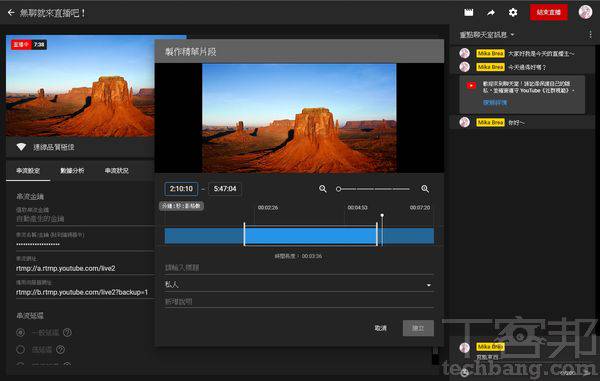Select the first latency radio button
The image size is (600, 381).
click(21, 332)
